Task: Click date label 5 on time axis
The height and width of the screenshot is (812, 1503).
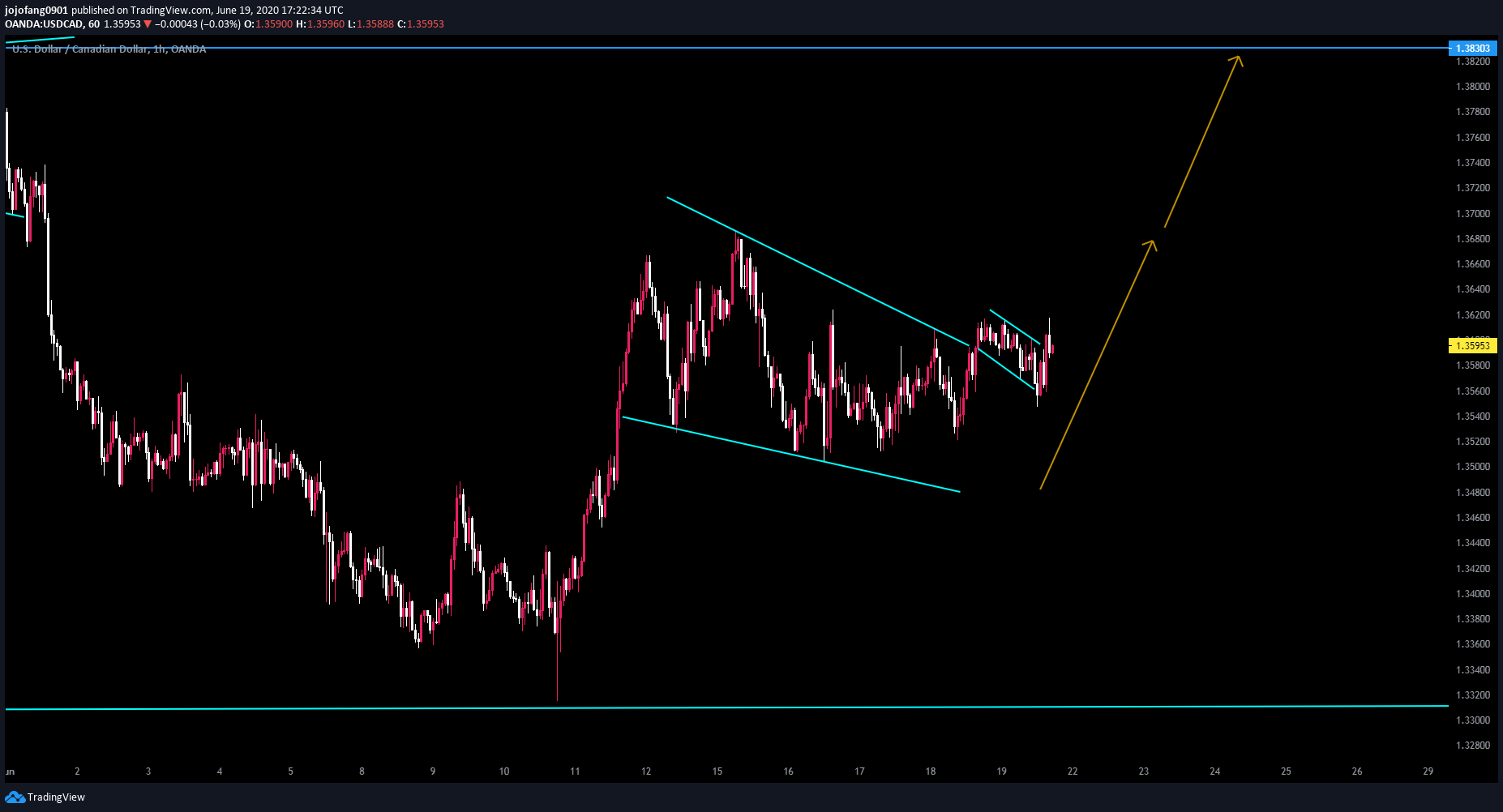Action: [x=291, y=771]
